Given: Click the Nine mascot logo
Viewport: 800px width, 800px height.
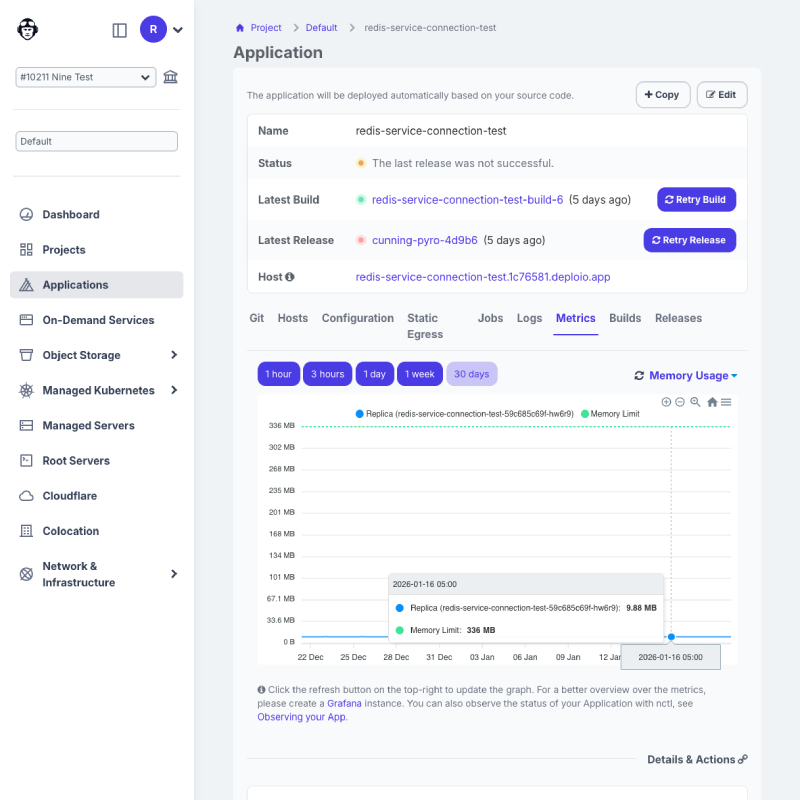Looking at the screenshot, I should pos(28,29).
